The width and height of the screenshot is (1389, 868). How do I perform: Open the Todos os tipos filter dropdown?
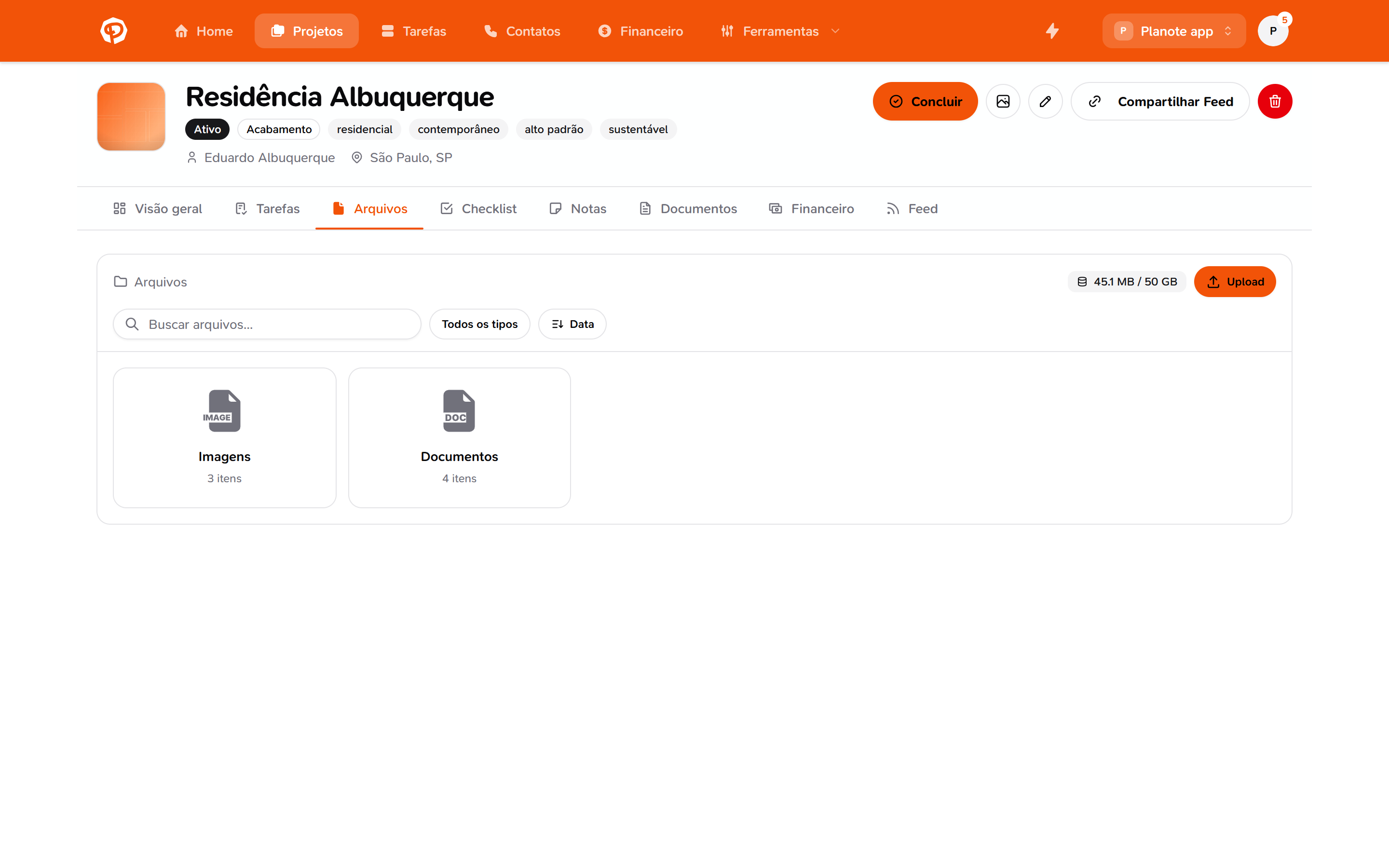pos(480,325)
